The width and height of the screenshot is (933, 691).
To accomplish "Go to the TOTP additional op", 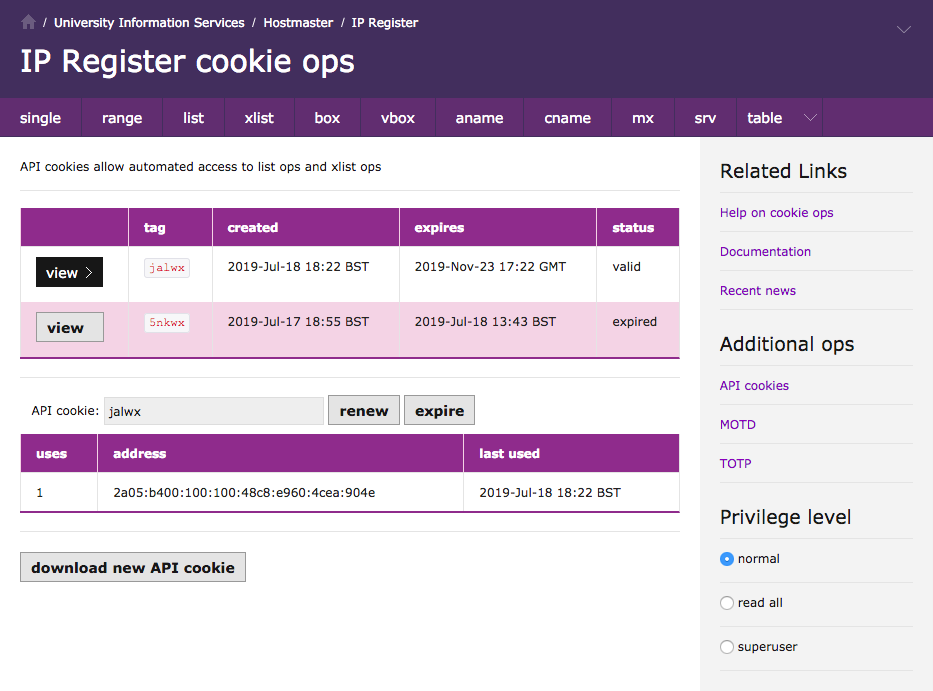I will [x=735, y=464].
